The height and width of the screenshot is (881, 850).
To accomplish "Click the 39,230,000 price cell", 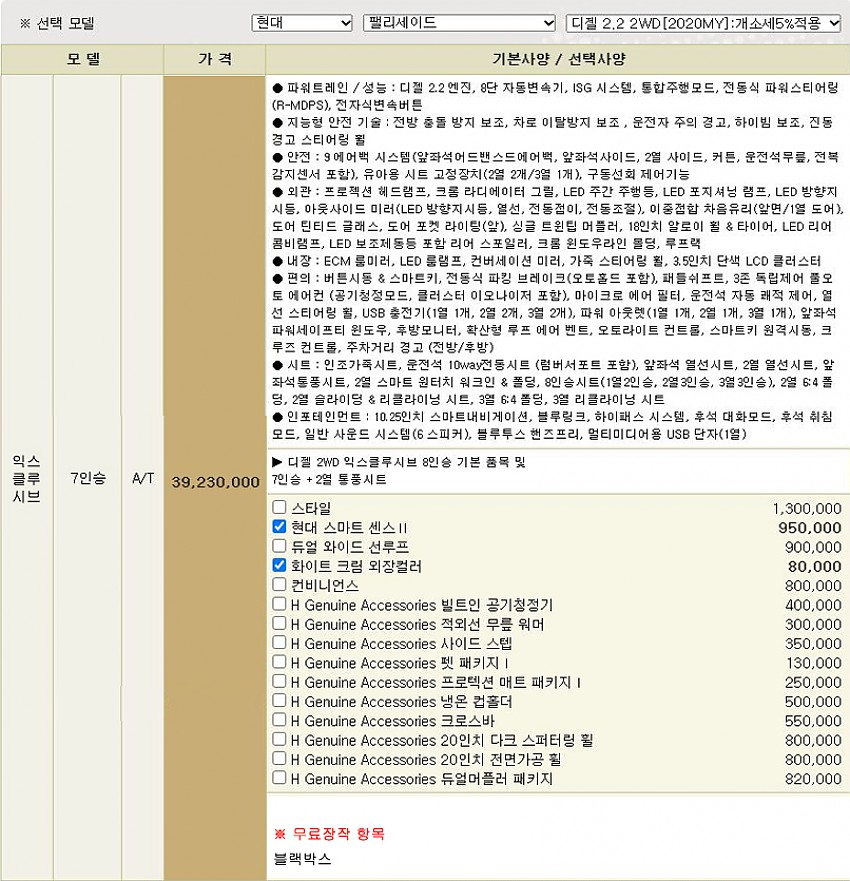I will pyautogui.click(x=216, y=481).
